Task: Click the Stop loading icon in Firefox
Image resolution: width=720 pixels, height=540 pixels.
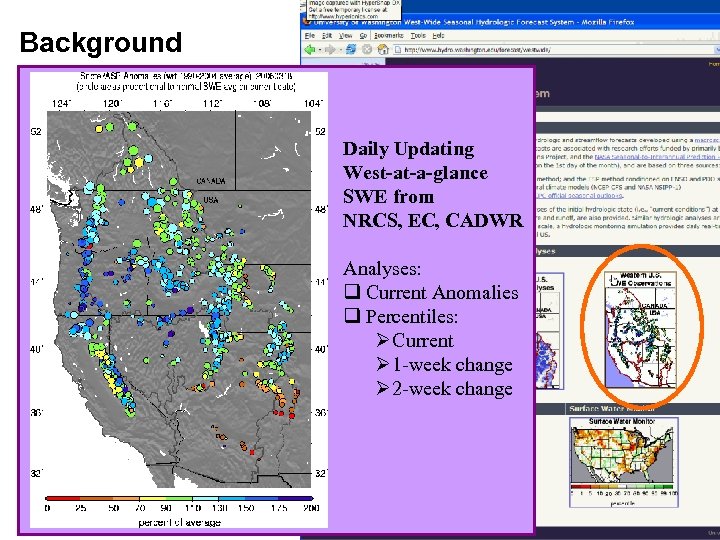Action: pos(367,49)
